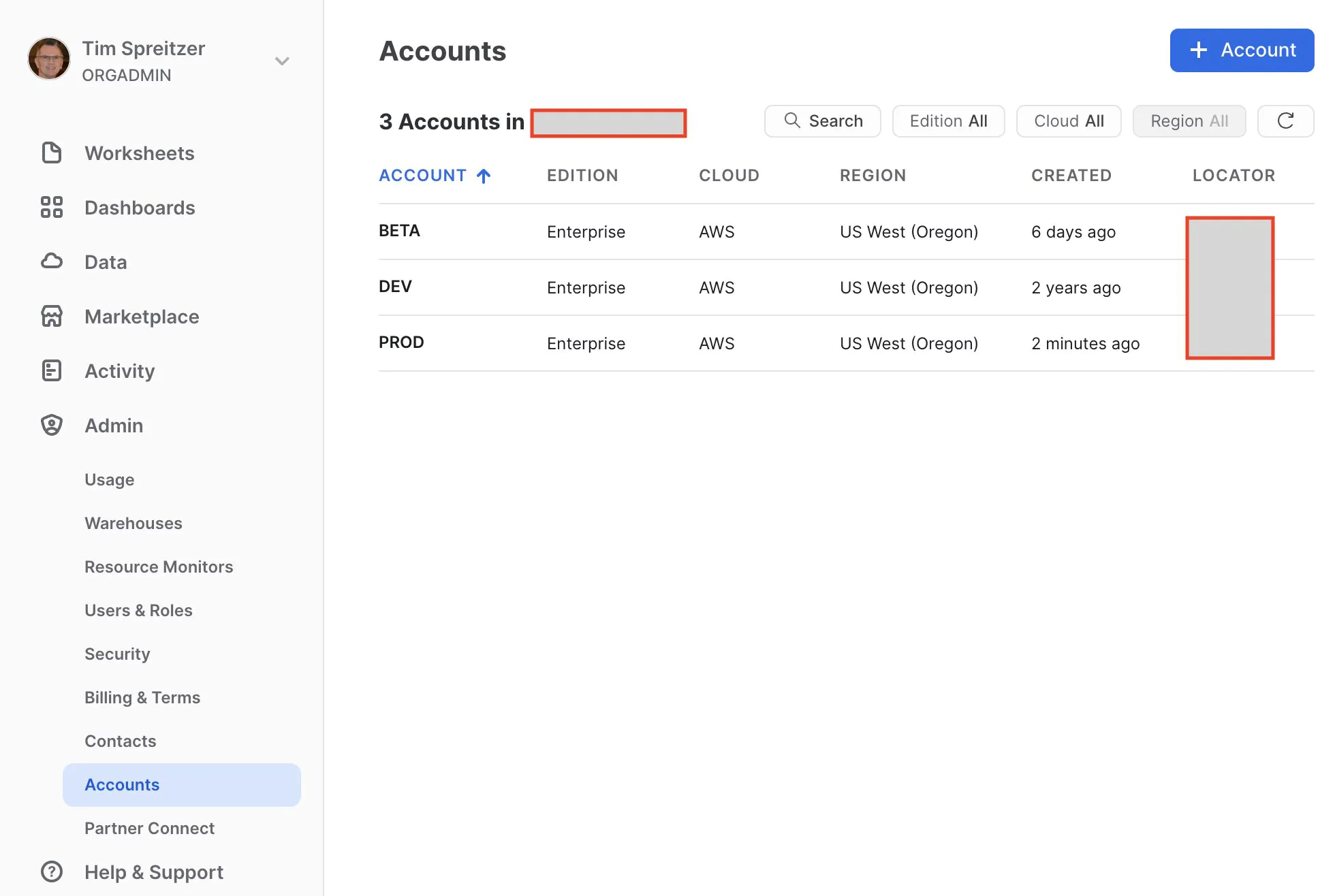
Task: Open Resource Monitors page
Action: 159,566
